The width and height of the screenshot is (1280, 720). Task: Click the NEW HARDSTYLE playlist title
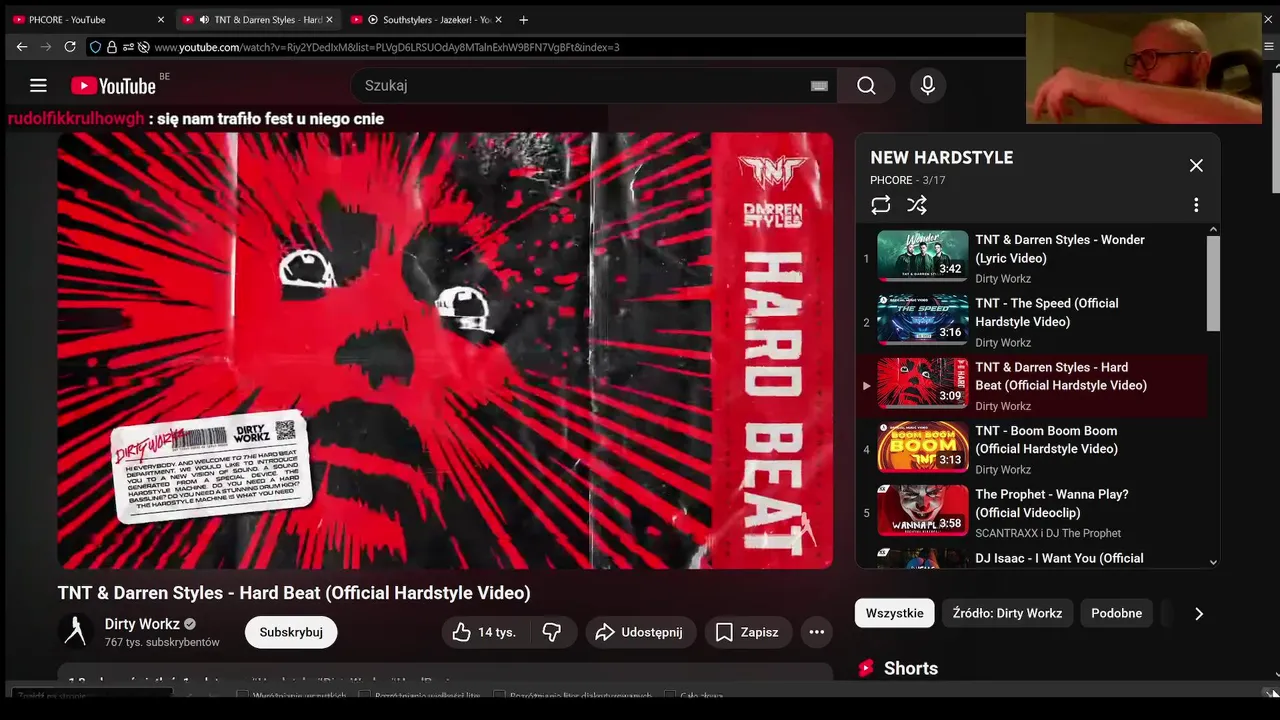click(x=941, y=157)
